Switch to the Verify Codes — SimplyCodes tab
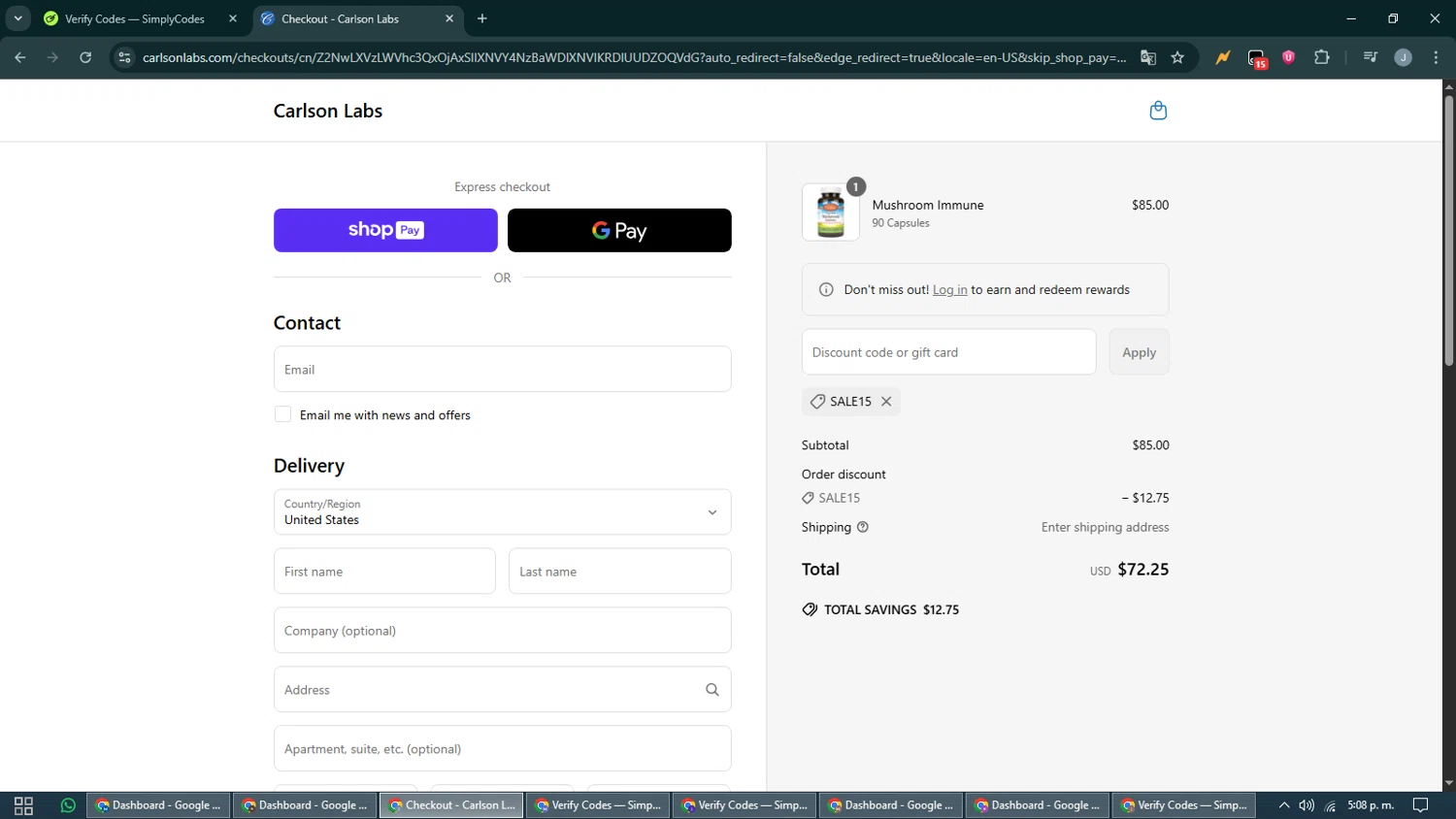This screenshot has width=1456, height=819. [x=134, y=18]
